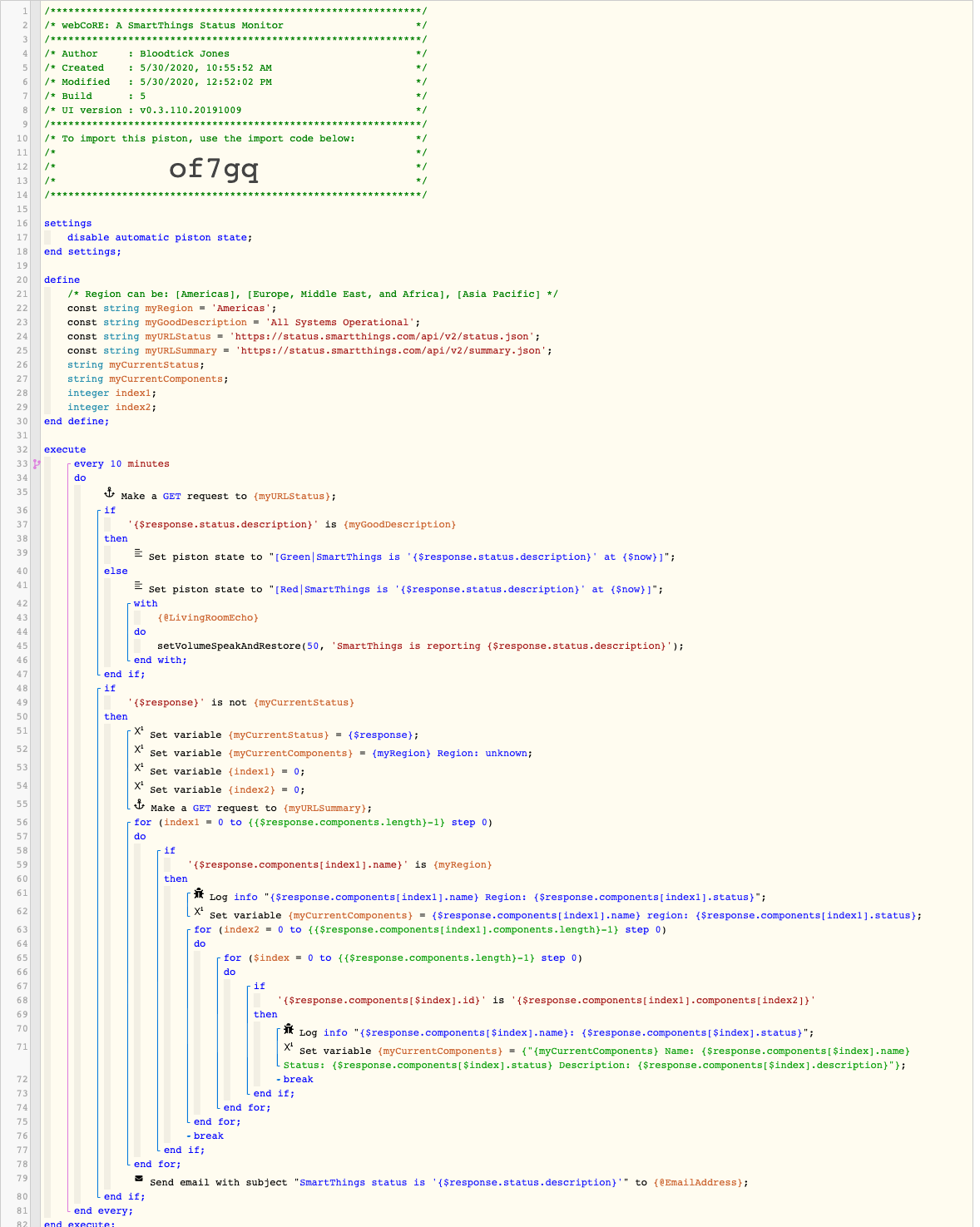980x1227 pixels.
Task: Click the 'string myCurrentComponents;' declaration
Action: pos(148,379)
